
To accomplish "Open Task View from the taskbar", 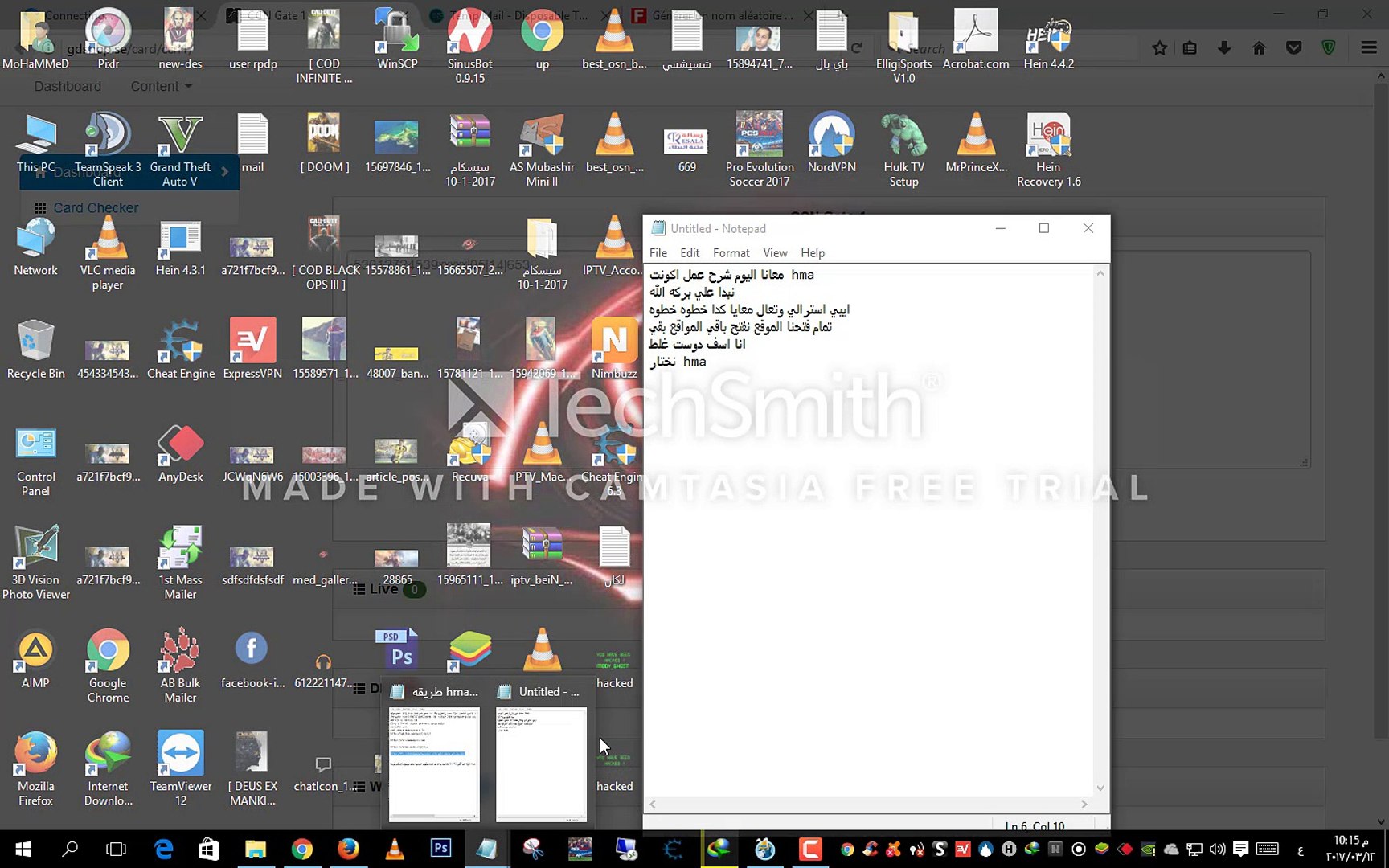I will pos(117,849).
